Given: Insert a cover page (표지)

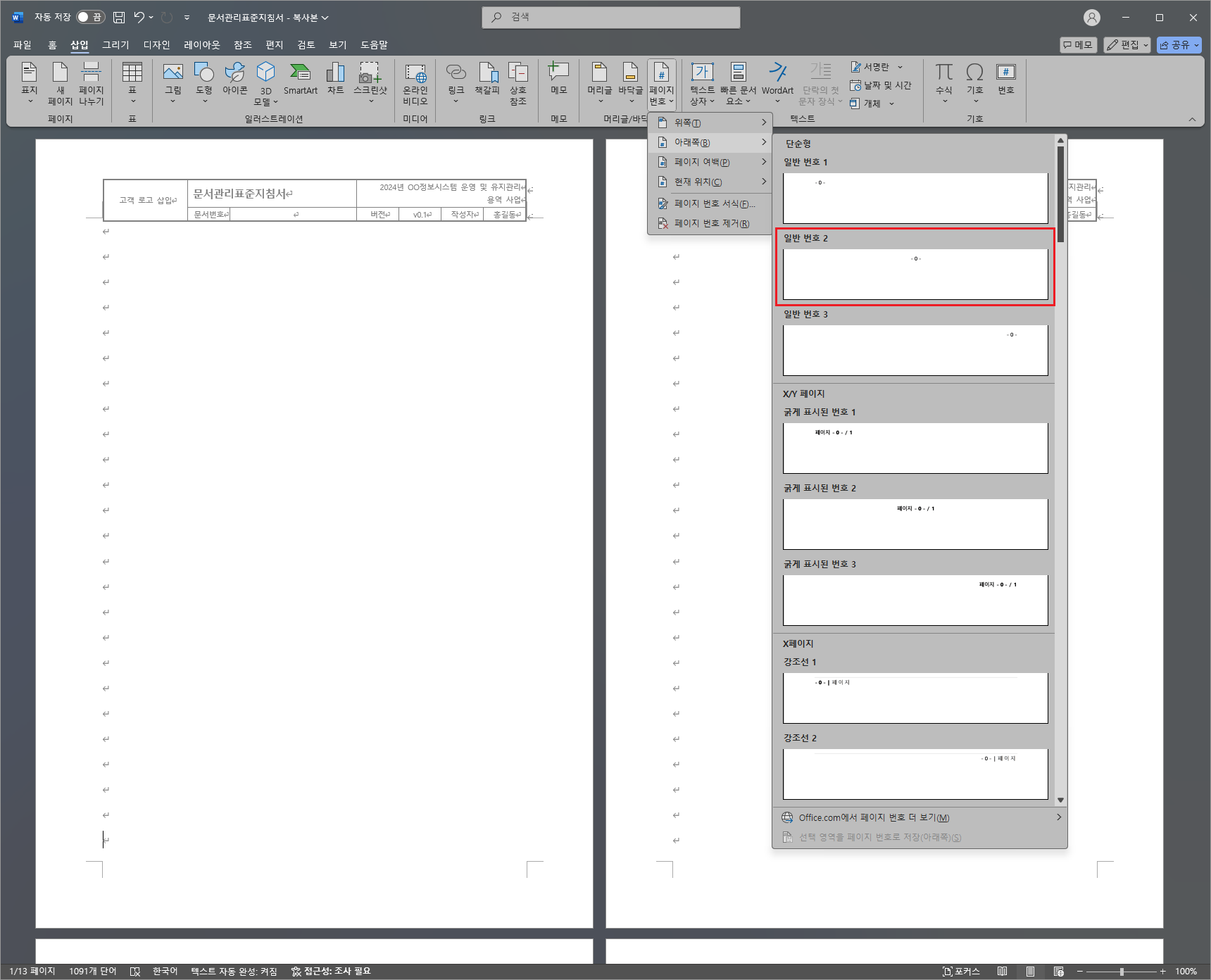Looking at the screenshot, I should 30,83.
